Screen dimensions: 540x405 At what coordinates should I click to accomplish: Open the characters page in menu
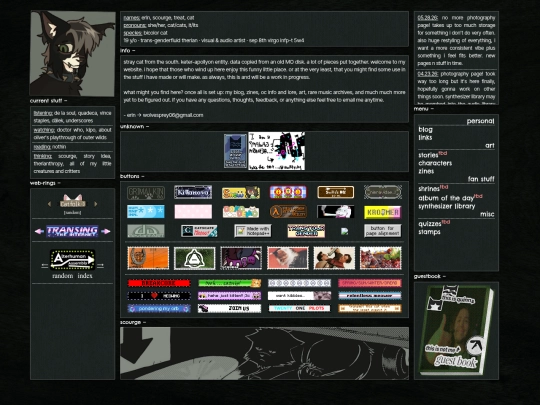[x=435, y=163]
